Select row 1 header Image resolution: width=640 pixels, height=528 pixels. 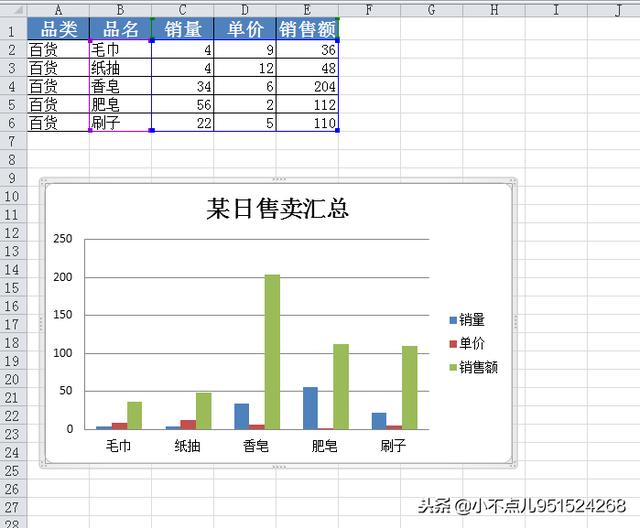coord(12,31)
